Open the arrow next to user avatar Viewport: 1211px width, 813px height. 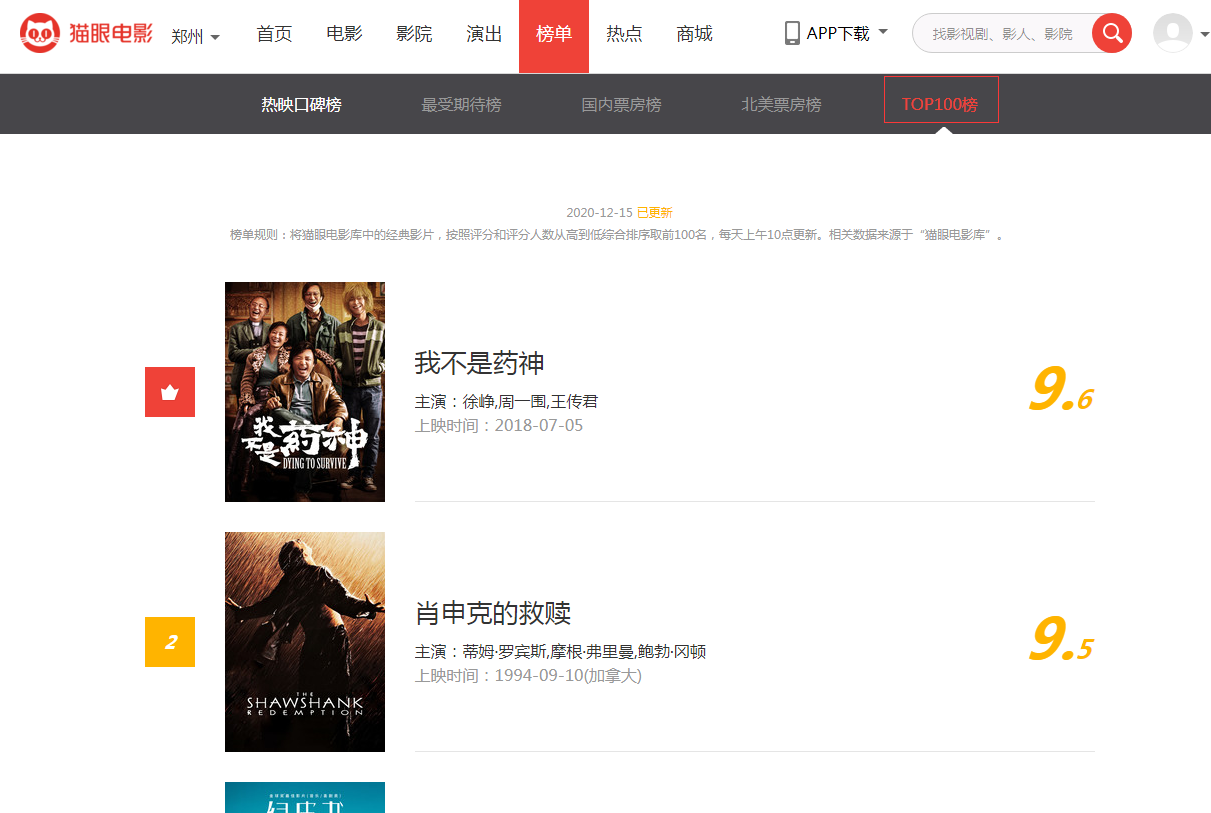click(x=1203, y=34)
